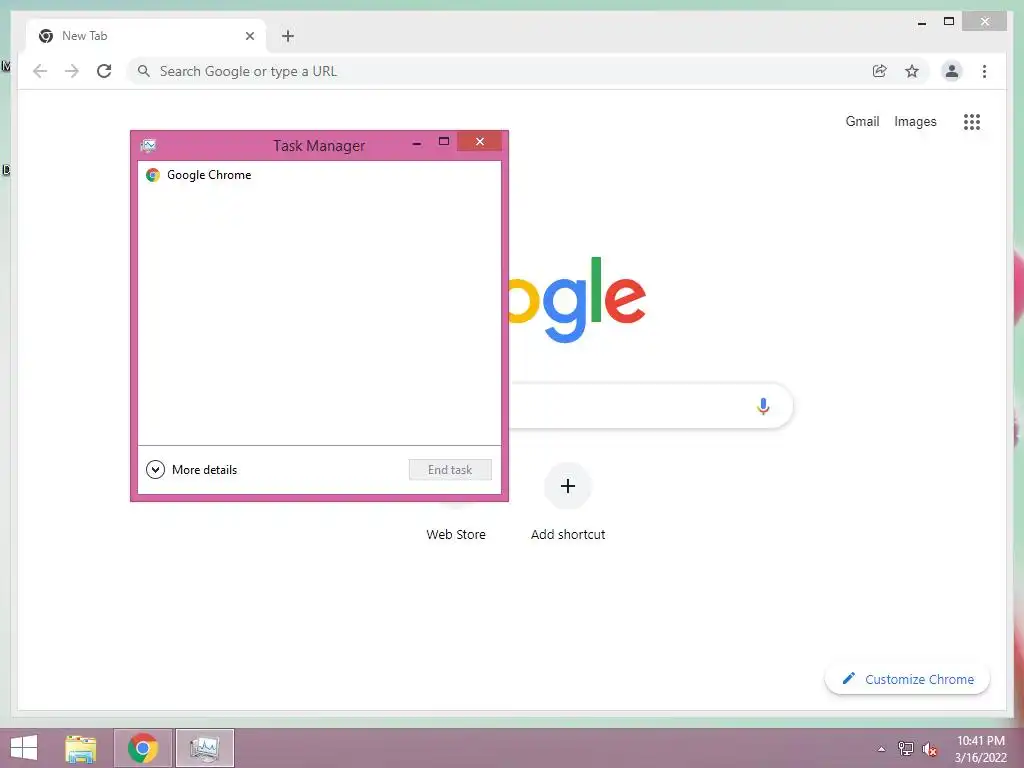Screen dimensions: 1024x768
Task: Maximize the Task Manager window
Action: pyautogui.click(x=443, y=141)
